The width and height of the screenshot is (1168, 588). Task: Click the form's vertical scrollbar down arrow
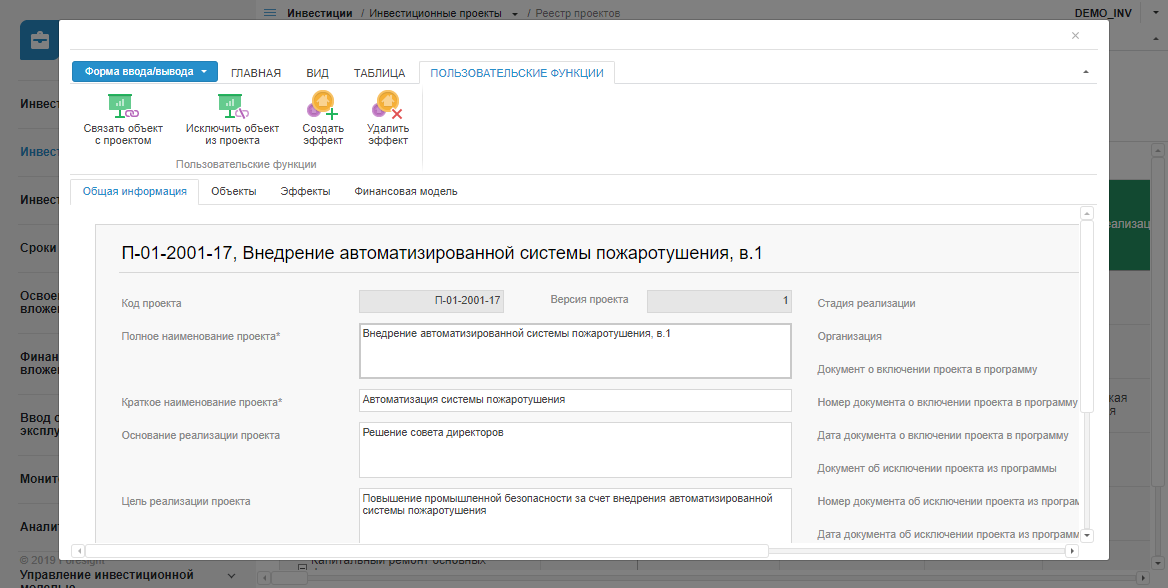(1087, 535)
